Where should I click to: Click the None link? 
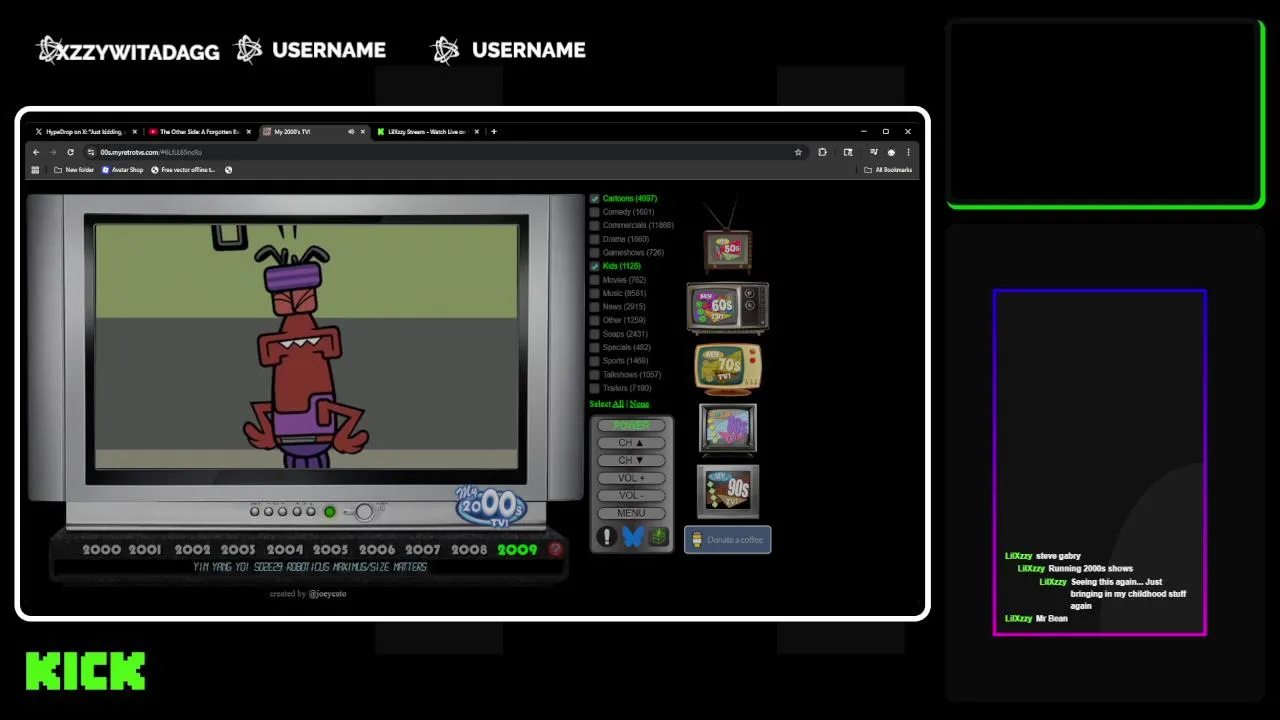[x=639, y=404]
